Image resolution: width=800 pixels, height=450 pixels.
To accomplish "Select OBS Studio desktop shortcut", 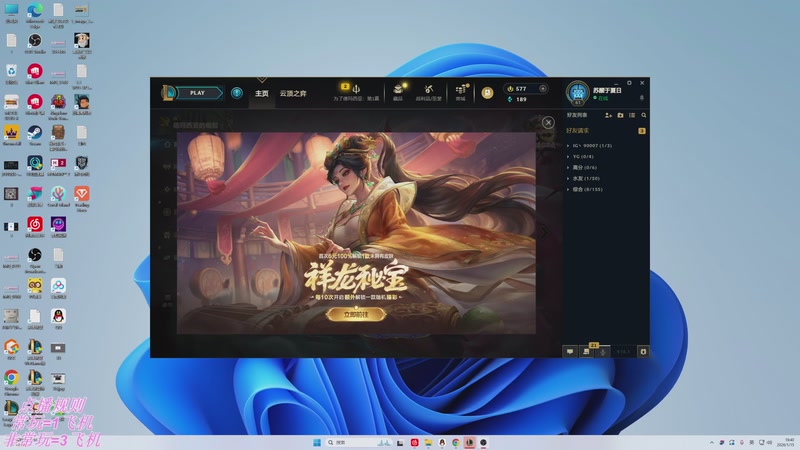I will (35, 44).
